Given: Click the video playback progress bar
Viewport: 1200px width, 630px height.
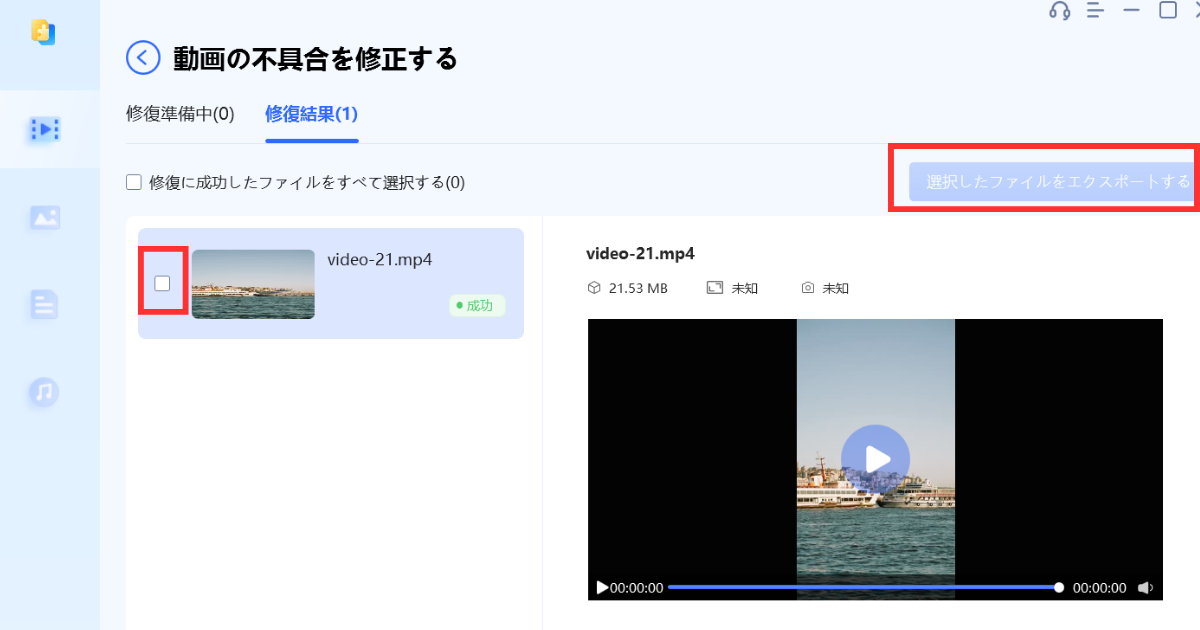Looking at the screenshot, I should tap(862, 588).
